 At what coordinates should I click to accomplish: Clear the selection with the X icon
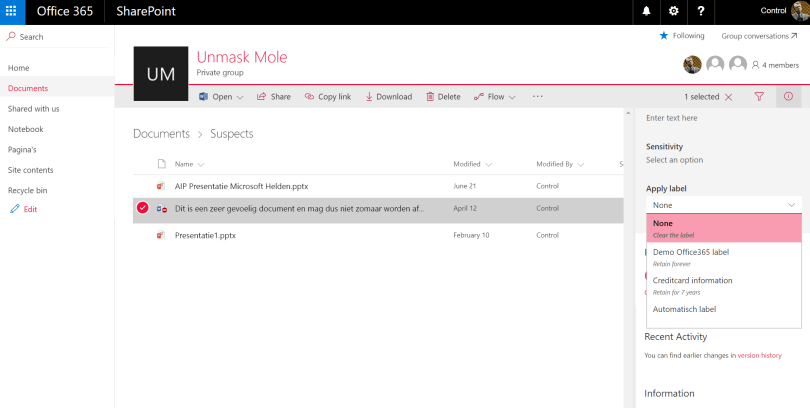[x=728, y=97]
